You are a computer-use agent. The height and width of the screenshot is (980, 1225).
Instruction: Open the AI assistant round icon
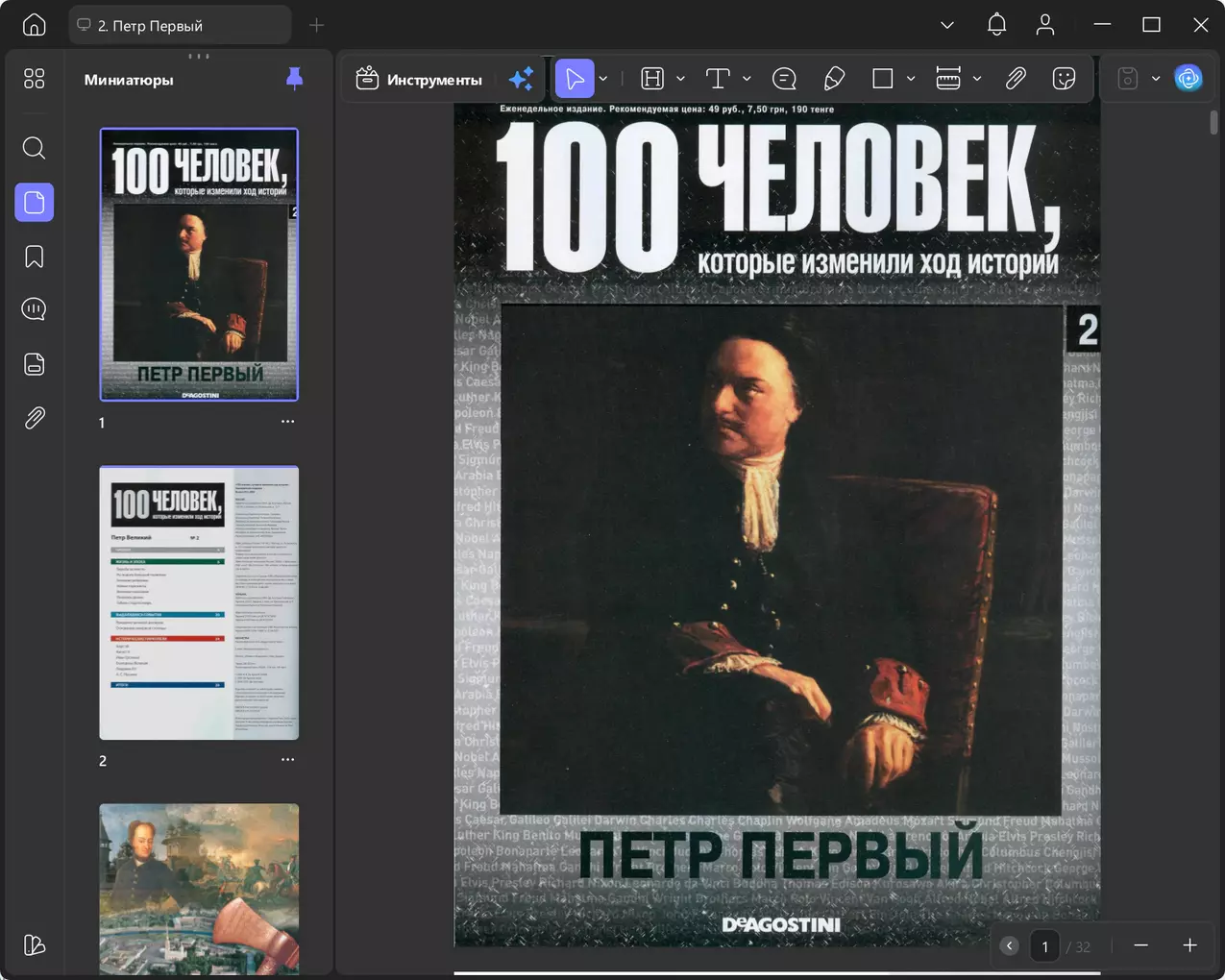click(x=1188, y=79)
